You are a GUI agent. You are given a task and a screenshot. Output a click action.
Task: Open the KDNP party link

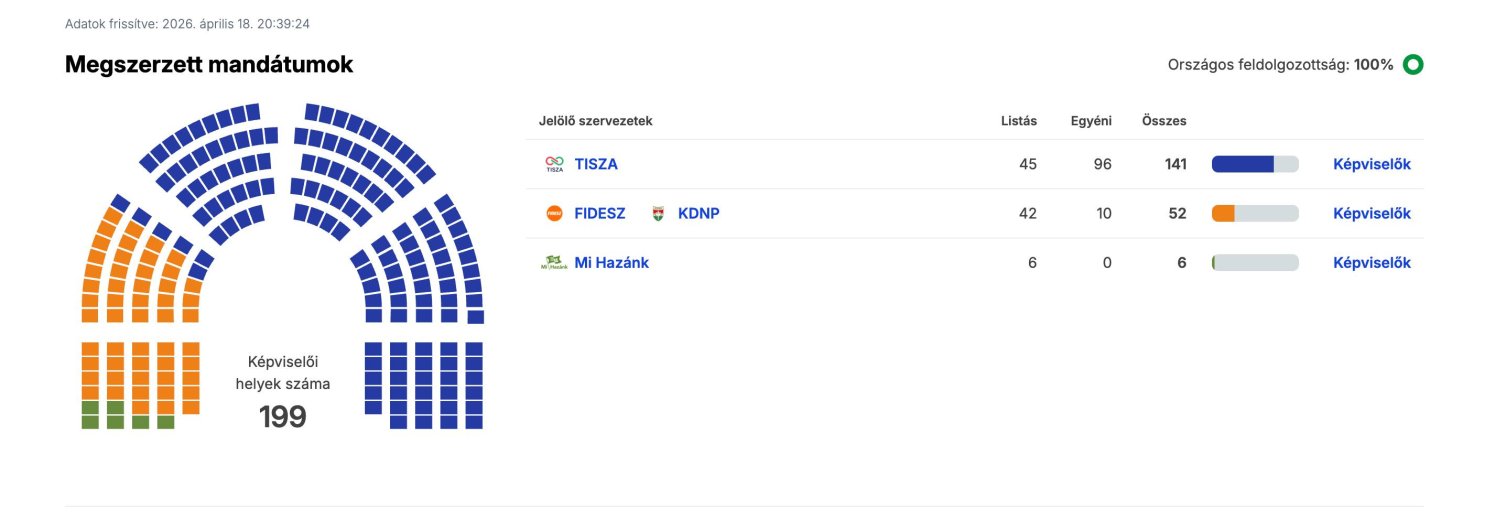pyautogui.click(x=699, y=213)
